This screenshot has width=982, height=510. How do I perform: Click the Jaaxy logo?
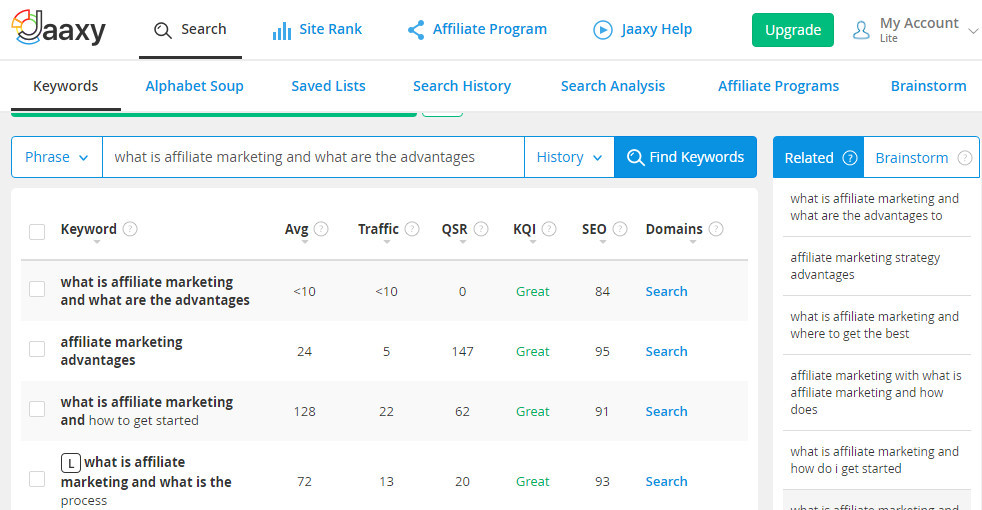pyautogui.click(x=58, y=28)
